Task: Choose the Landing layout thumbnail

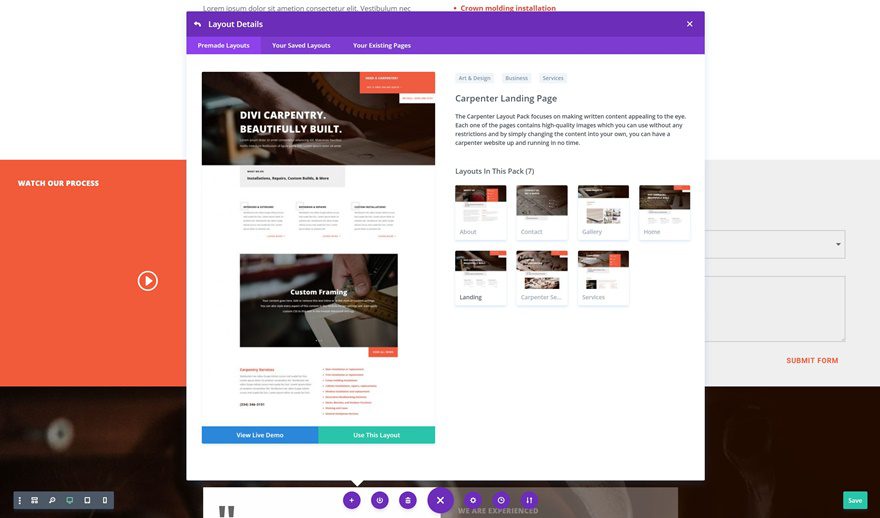Action: (x=480, y=278)
